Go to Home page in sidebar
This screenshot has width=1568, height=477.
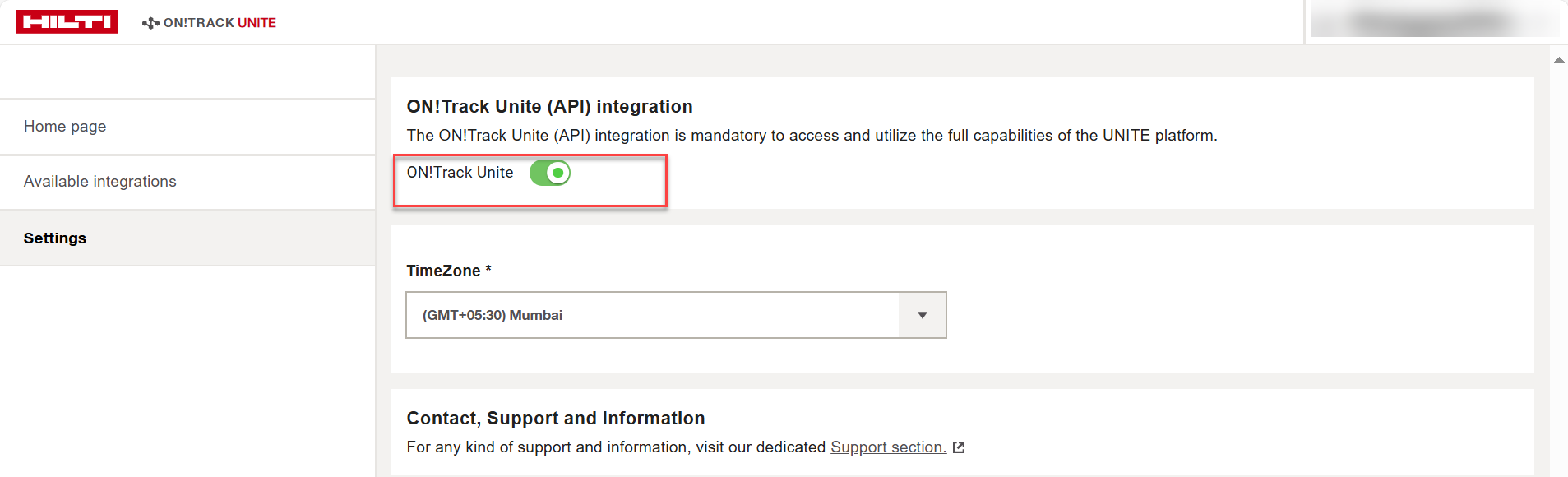pyautogui.click(x=65, y=127)
